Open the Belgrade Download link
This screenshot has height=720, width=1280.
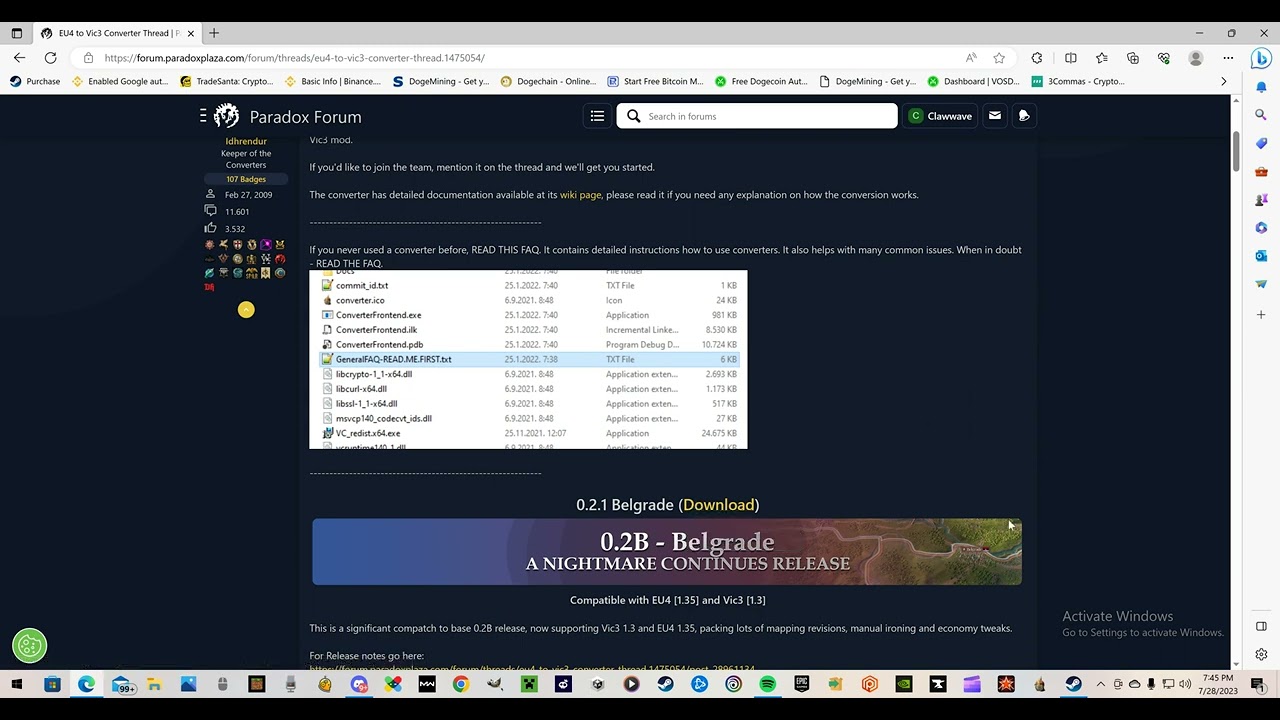[x=719, y=505]
